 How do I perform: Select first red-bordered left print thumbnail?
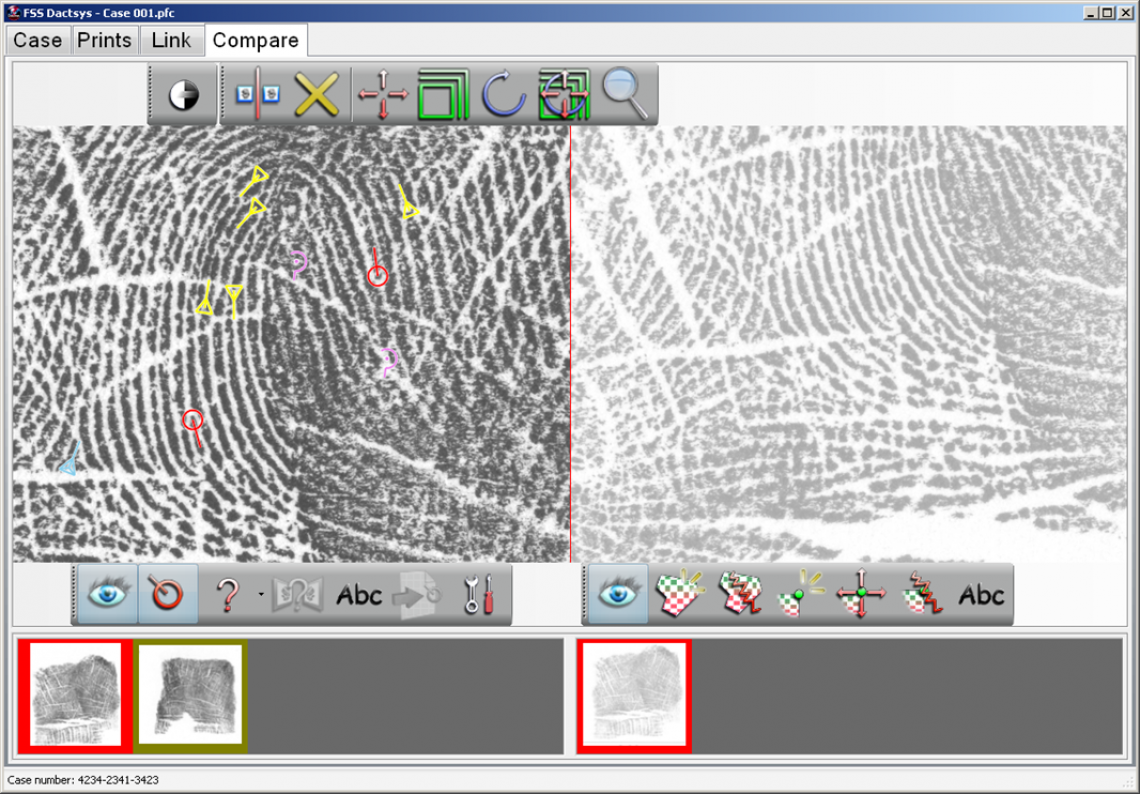[x=76, y=696]
